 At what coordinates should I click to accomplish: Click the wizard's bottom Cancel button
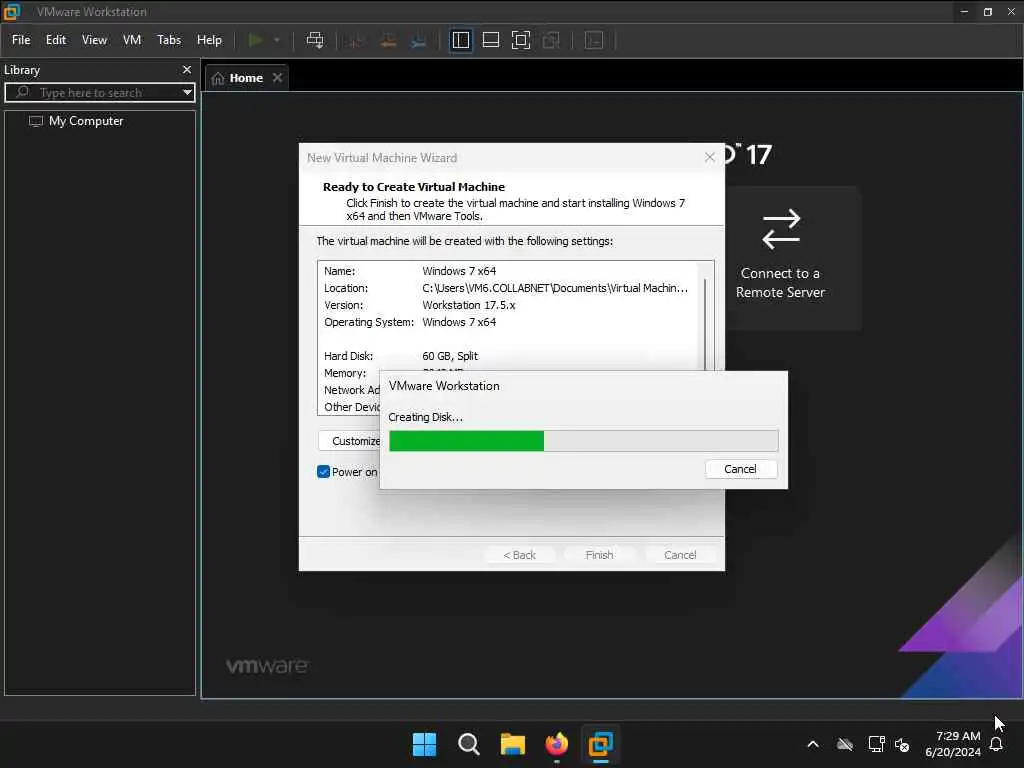[x=680, y=554]
